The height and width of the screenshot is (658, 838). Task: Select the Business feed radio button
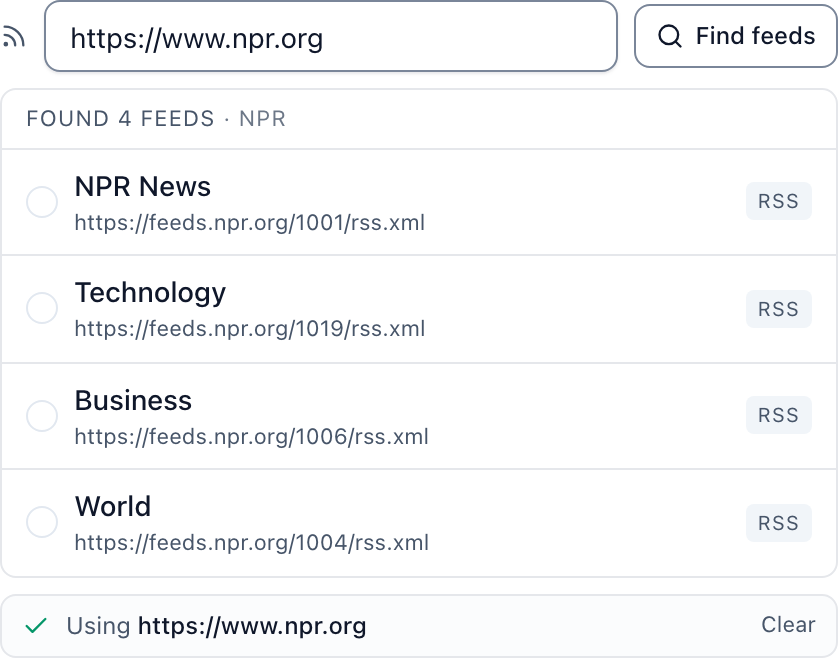tap(42, 416)
